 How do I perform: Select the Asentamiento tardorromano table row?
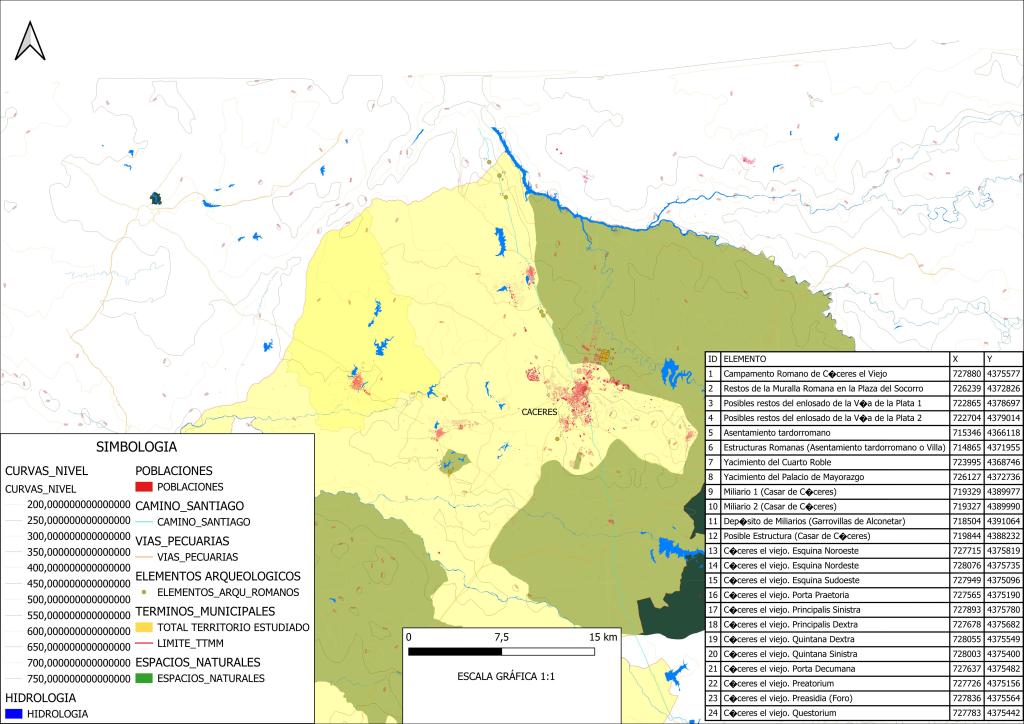point(791,432)
